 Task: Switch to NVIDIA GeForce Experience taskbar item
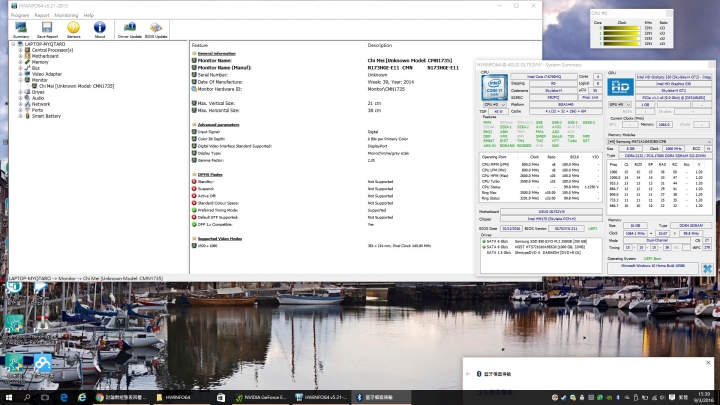[260, 397]
